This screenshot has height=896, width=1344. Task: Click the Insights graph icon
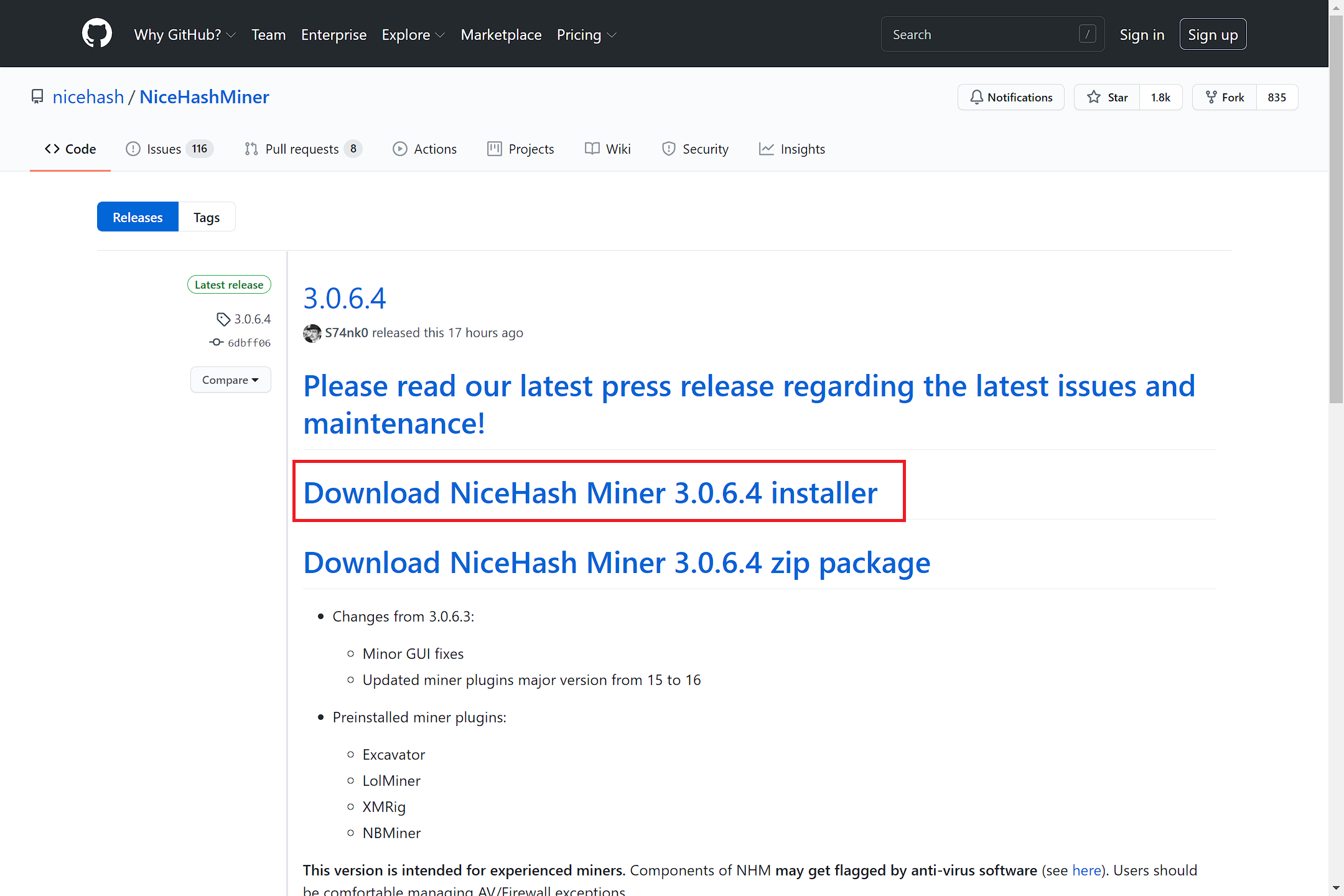click(767, 149)
